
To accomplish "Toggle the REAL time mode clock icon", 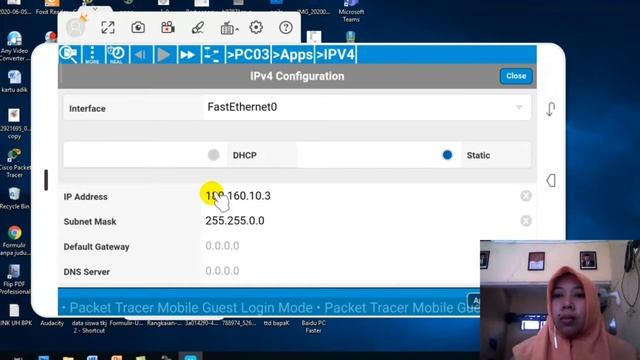I will pyautogui.click(x=116, y=55).
